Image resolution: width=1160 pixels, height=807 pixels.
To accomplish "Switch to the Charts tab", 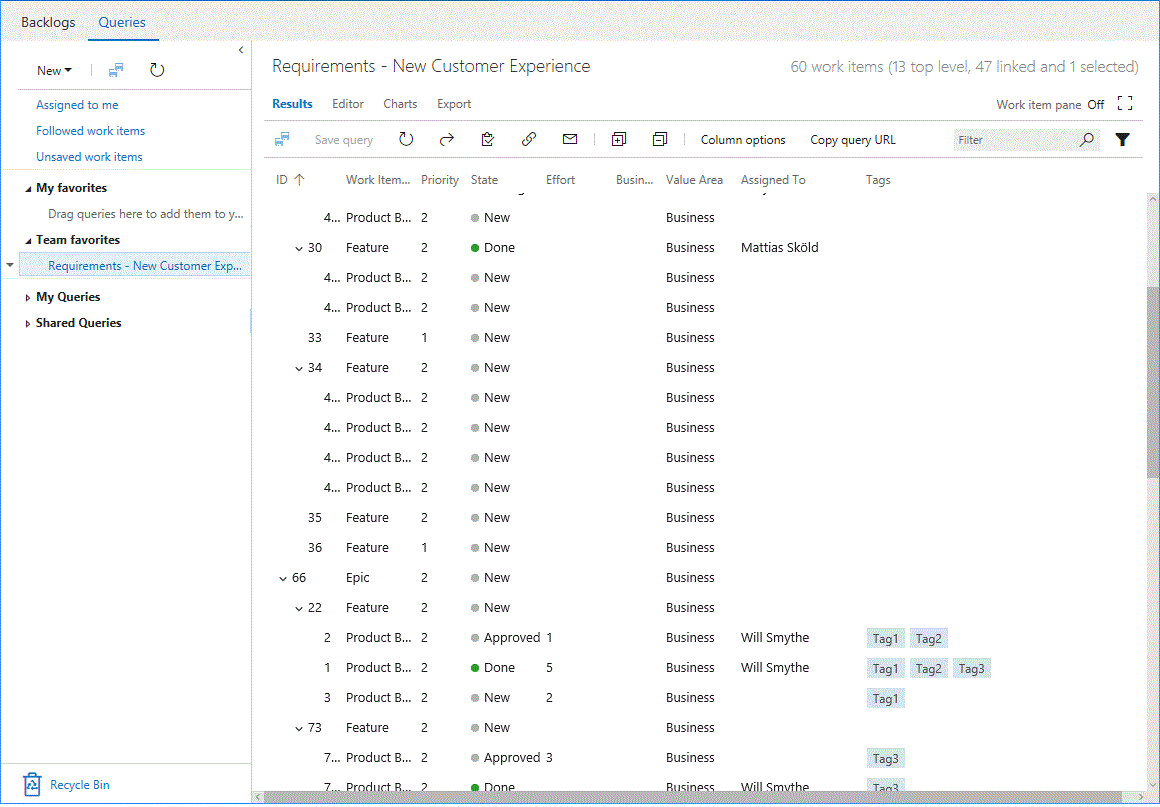I will [x=400, y=104].
